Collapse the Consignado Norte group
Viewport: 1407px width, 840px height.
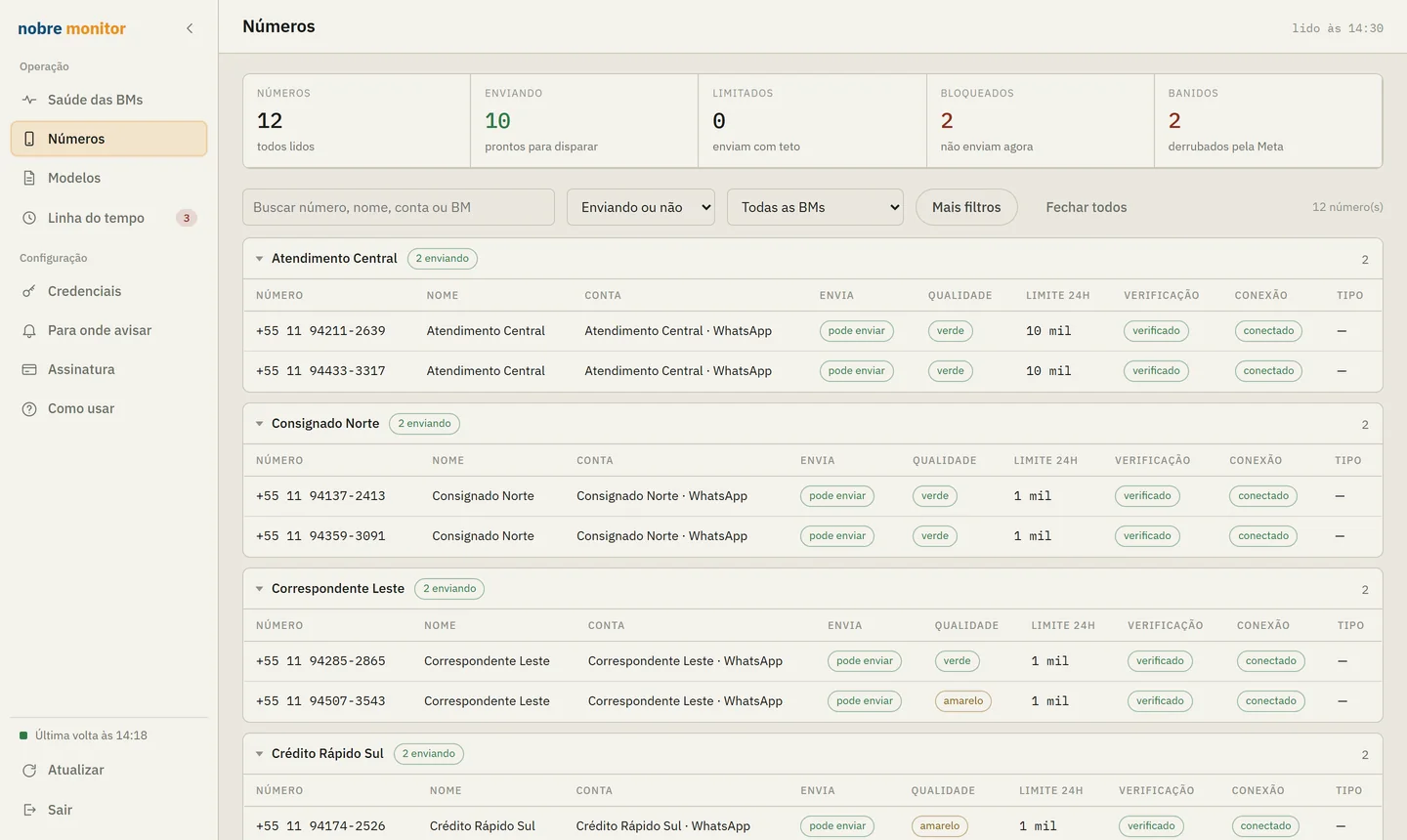click(x=260, y=424)
